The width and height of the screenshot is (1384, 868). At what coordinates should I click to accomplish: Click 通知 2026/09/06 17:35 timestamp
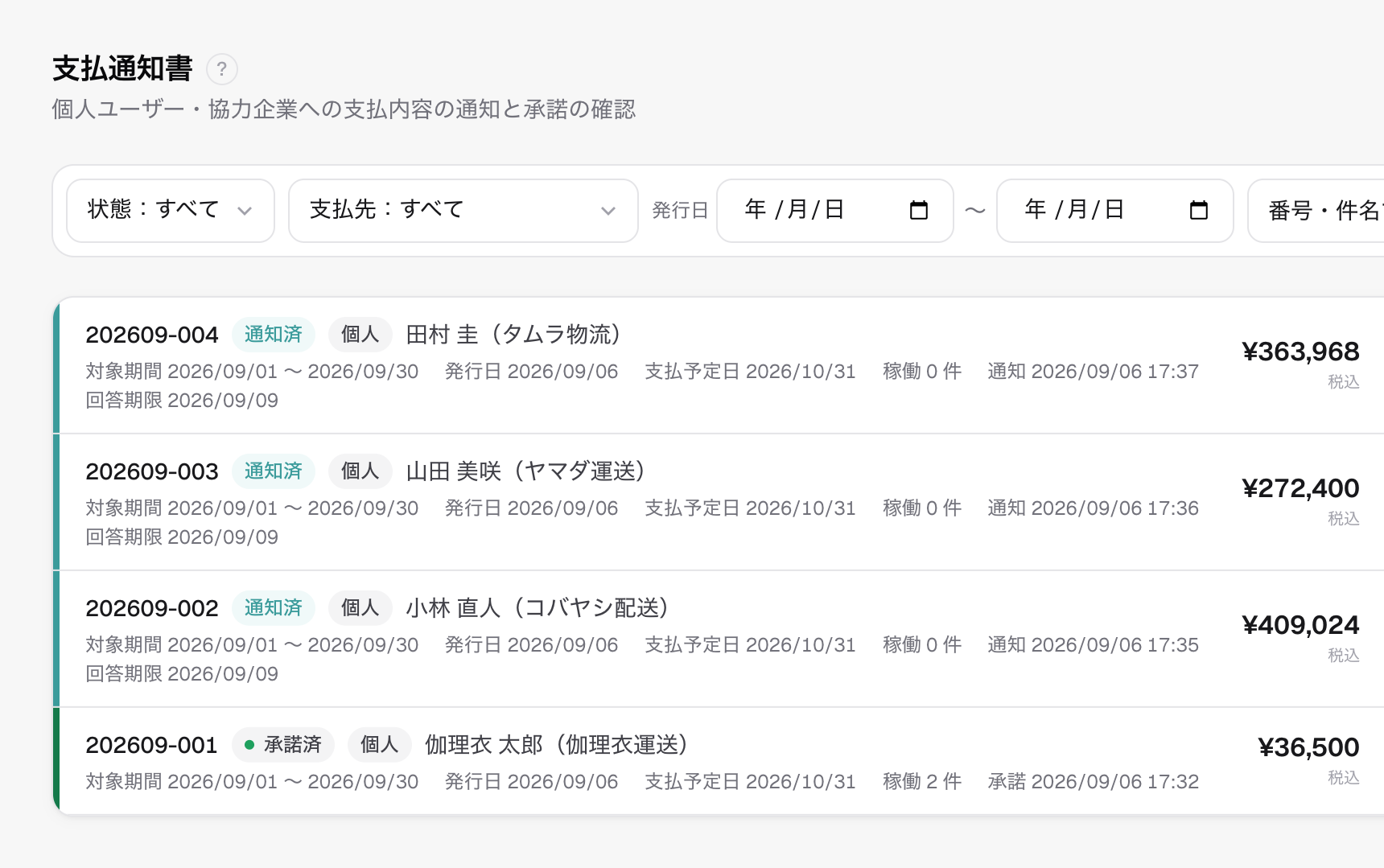click(x=1094, y=645)
